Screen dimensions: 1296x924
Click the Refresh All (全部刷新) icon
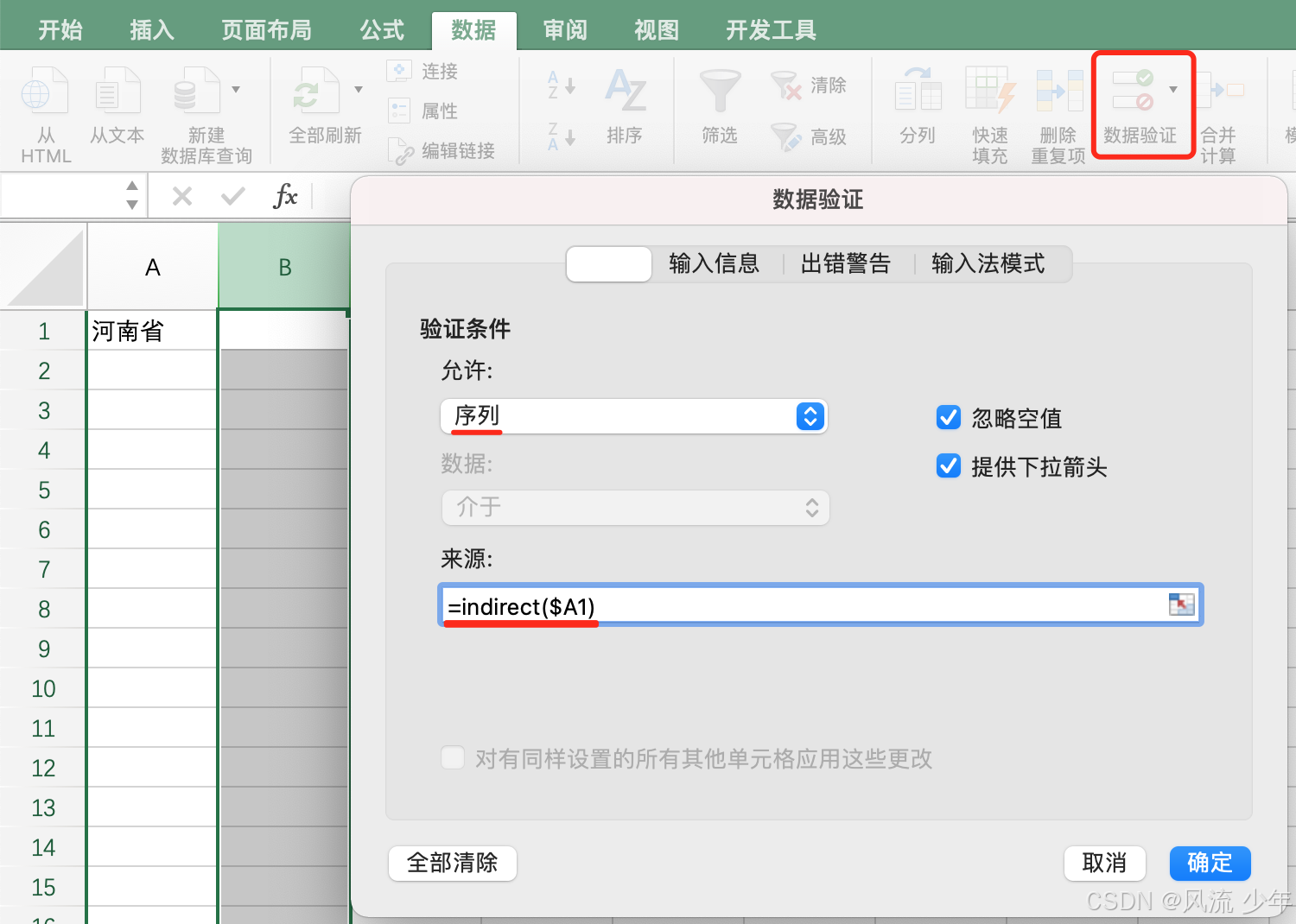pos(315,91)
